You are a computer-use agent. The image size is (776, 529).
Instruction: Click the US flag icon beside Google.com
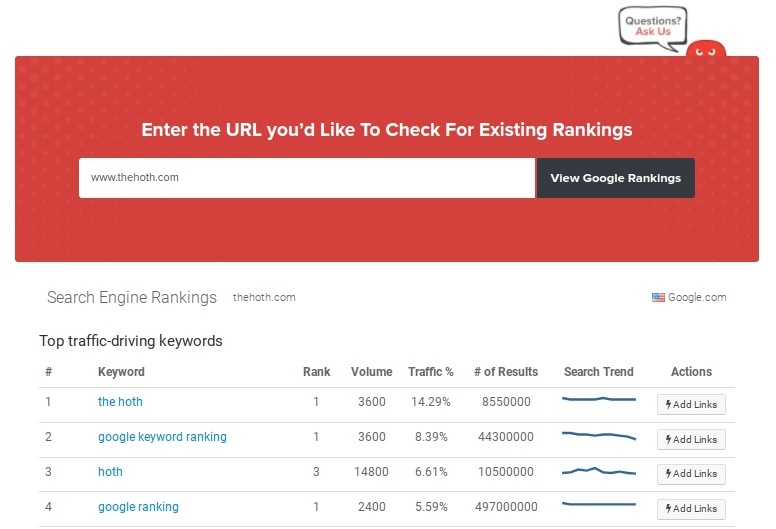point(658,297)
